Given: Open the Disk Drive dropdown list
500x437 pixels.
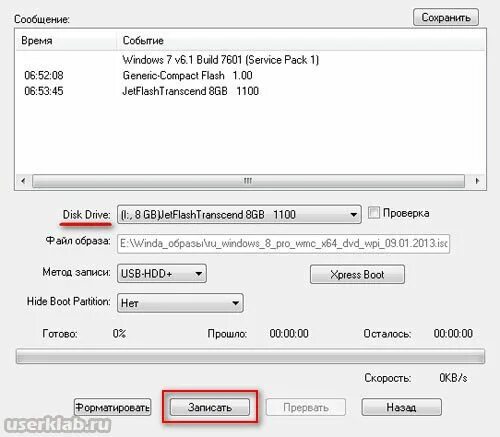Looking at the screenshot, I should (x=239, y=214).
